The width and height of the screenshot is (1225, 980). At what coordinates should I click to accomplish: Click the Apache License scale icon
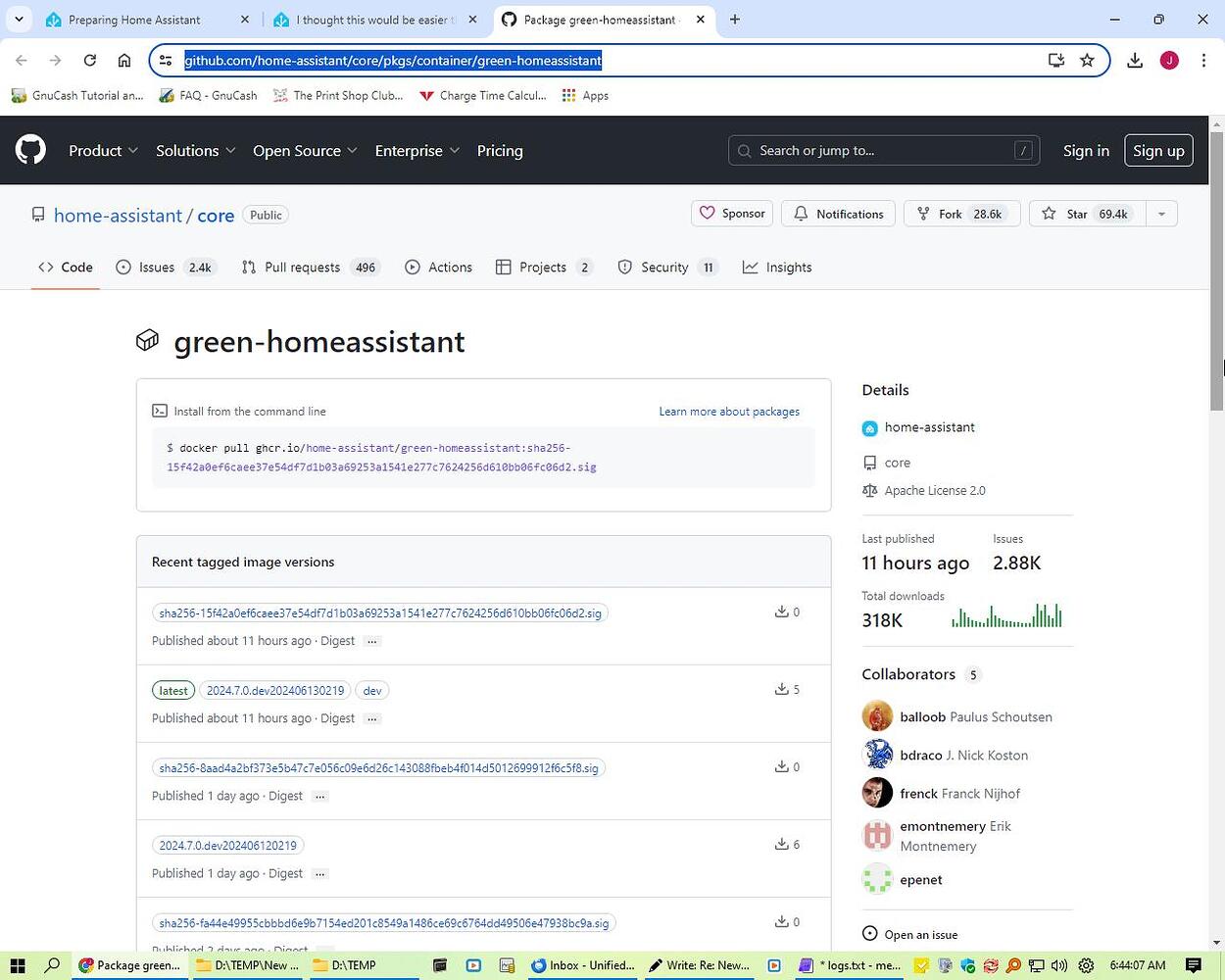[x=870, y=490]
